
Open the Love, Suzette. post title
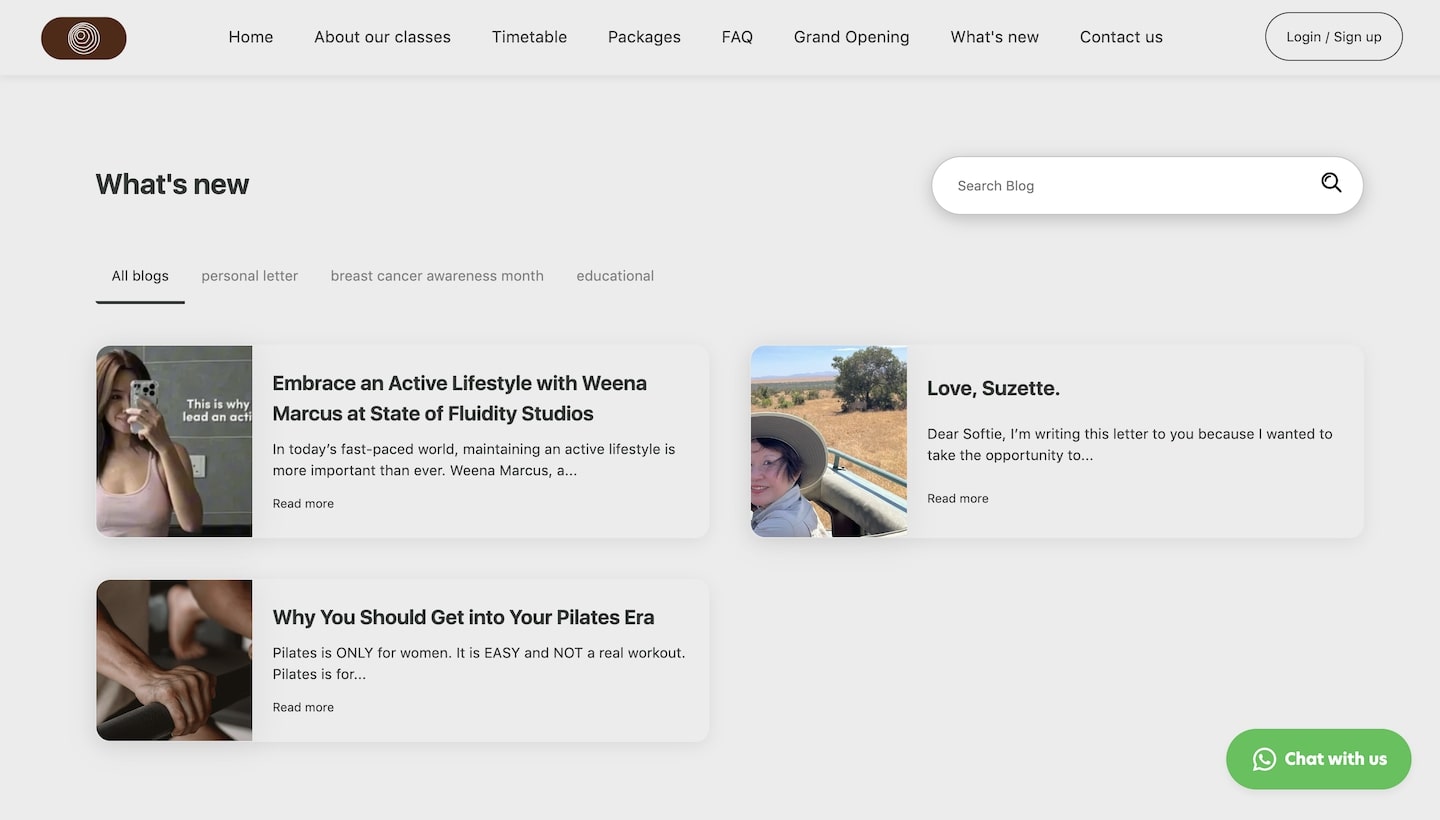point(993,388)
